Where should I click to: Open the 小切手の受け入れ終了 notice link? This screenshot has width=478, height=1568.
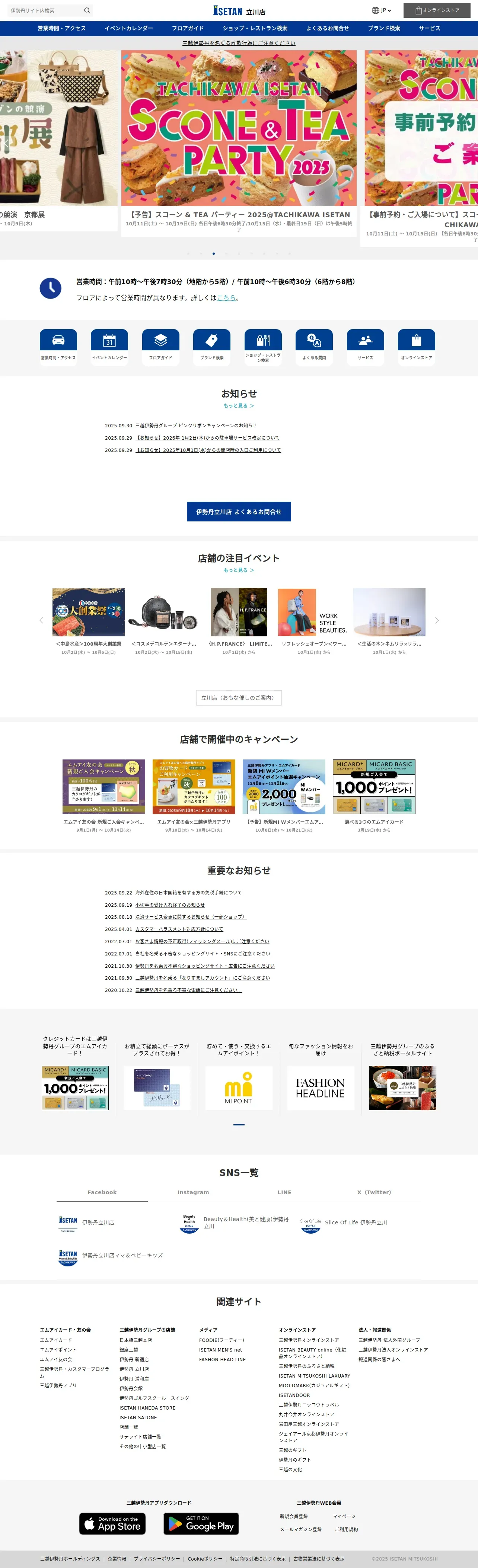[x=170, y=905]
